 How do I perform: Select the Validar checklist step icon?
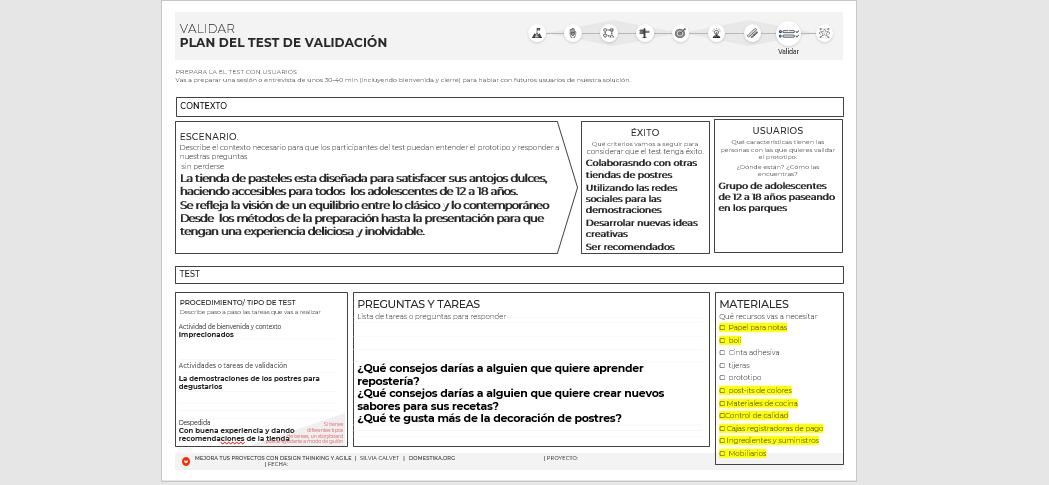coord(788,33)
